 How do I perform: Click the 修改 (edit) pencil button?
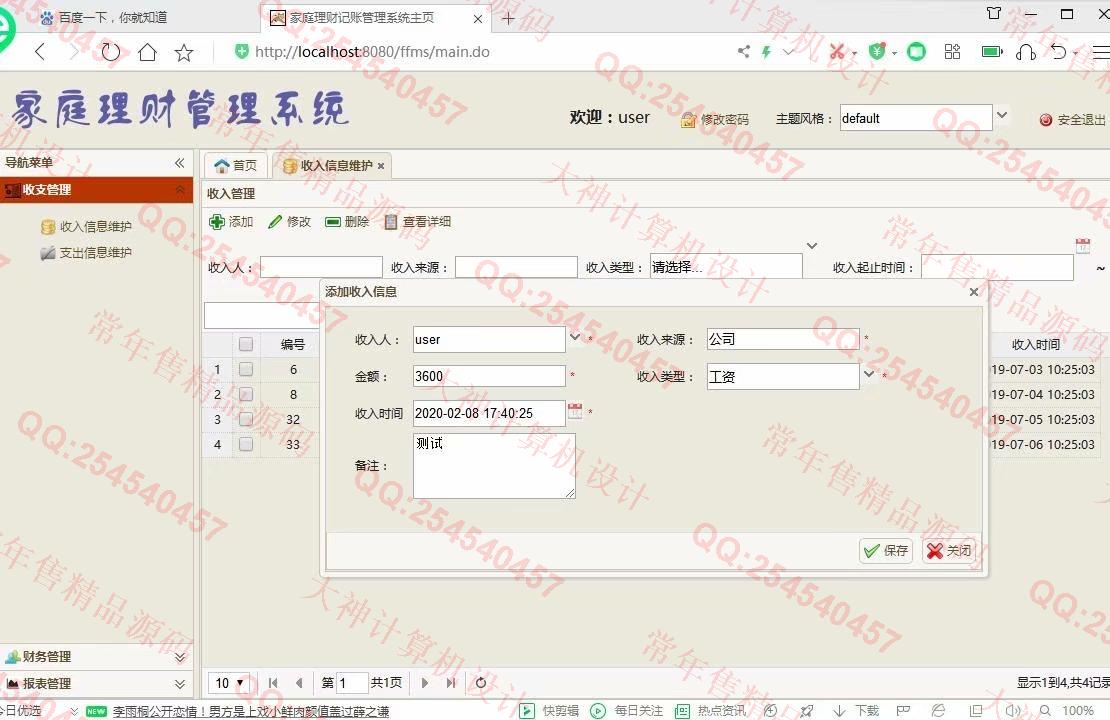(290, 222)
